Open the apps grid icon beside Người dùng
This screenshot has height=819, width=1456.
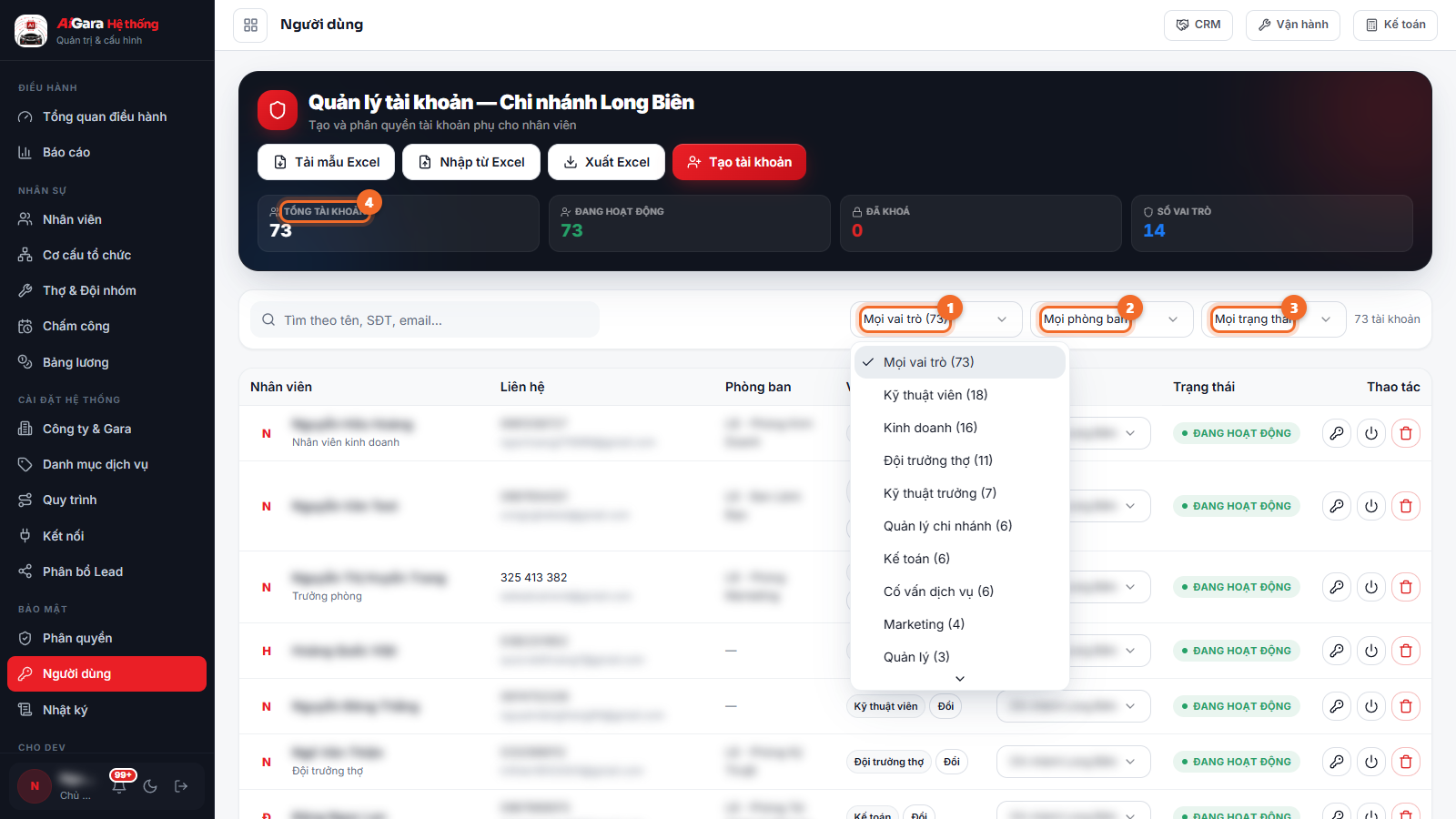pos(250,25)
